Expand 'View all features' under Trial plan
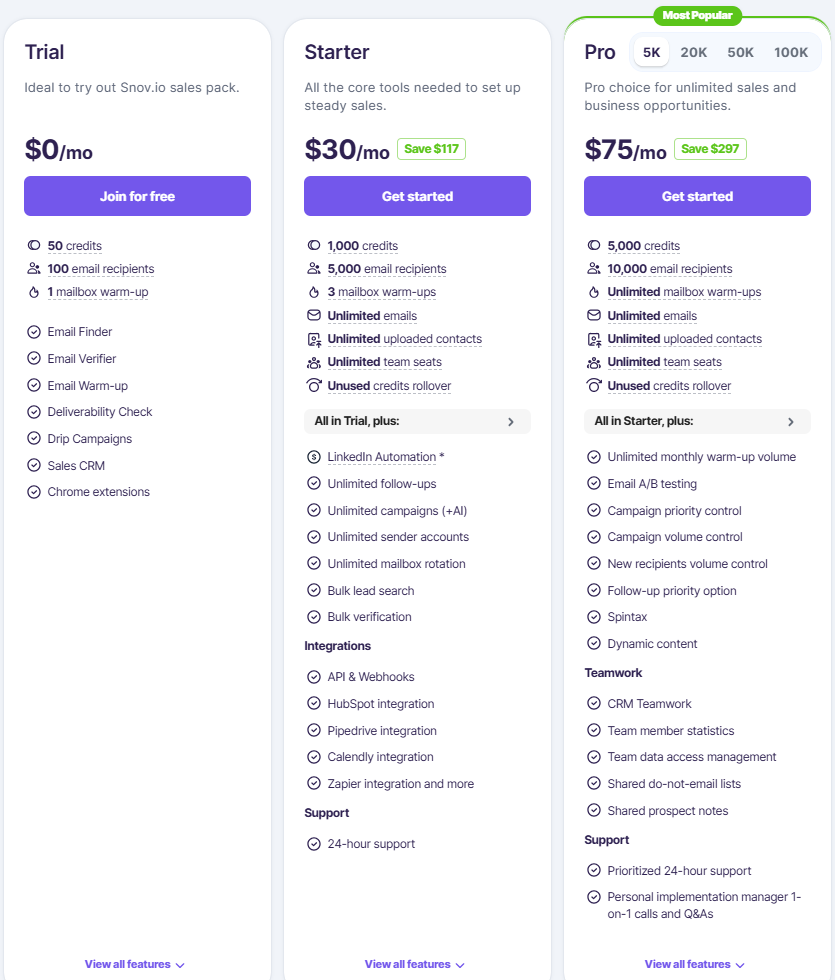835x980 pixels. (135, 965)
